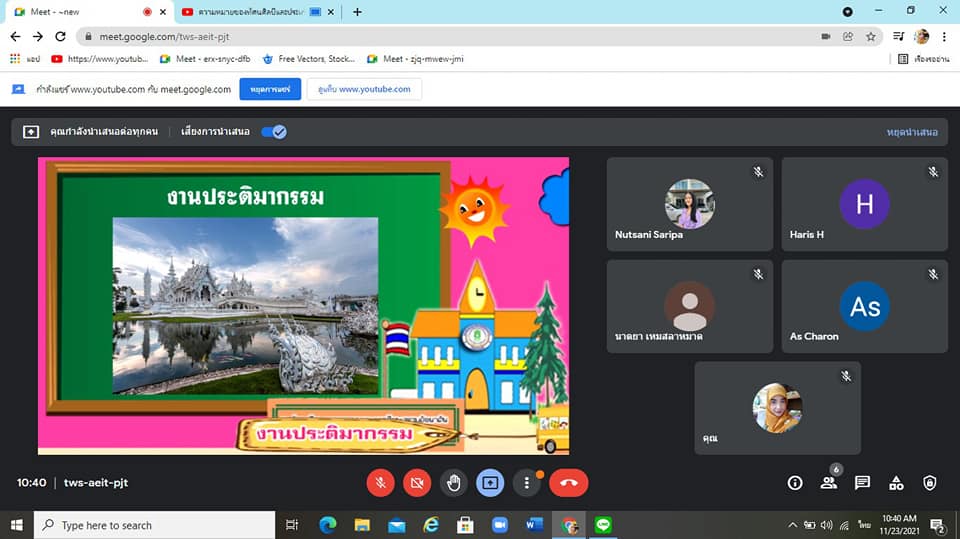Image resolution: width=960 pixels, height=539 pixels.
Task: Show the participants list
Action: (x=829, y=483)
